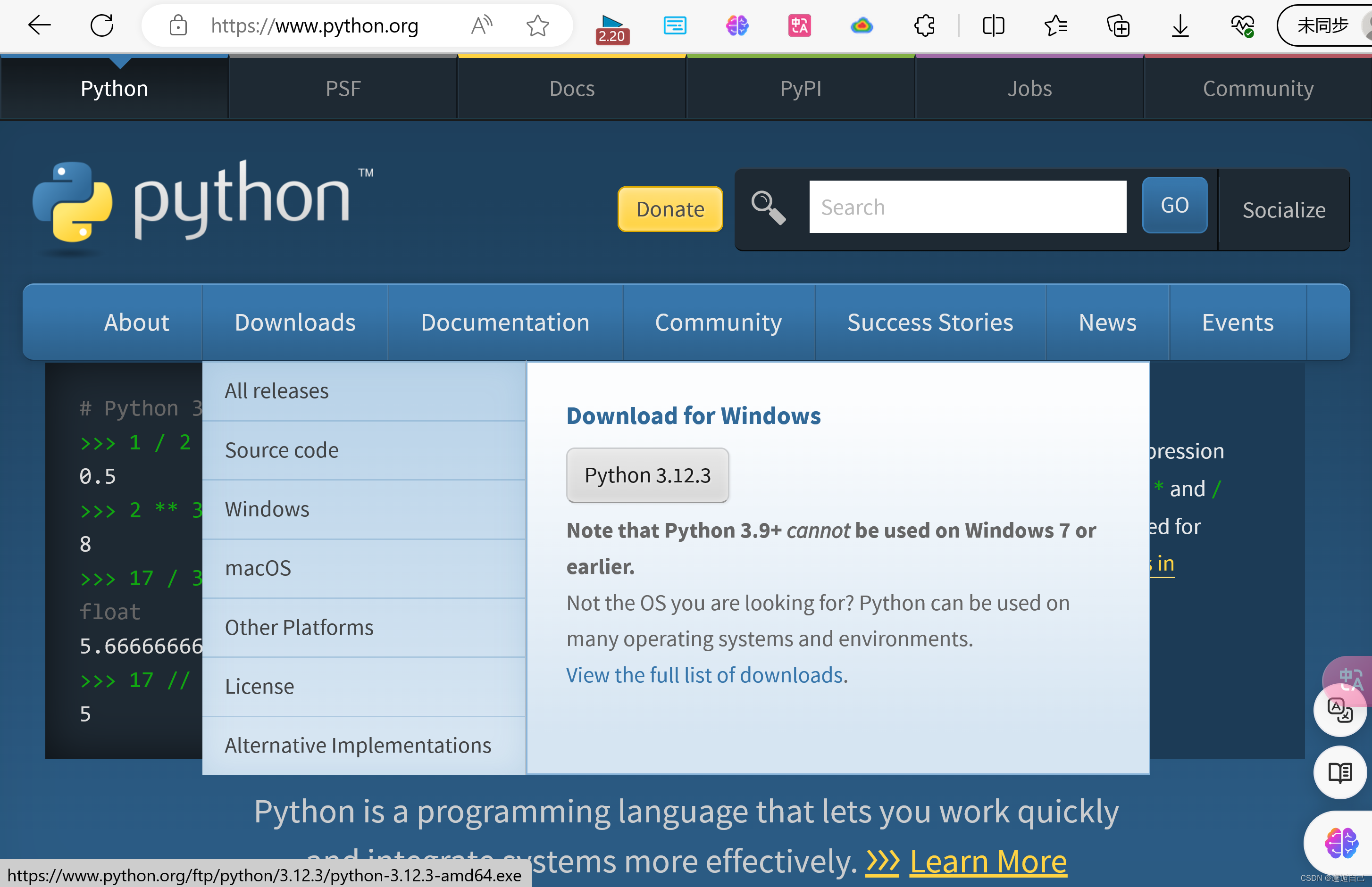Click the collections icon in toolbar
Viewport: 1372px width, 887px height.
coord(1118,25)
